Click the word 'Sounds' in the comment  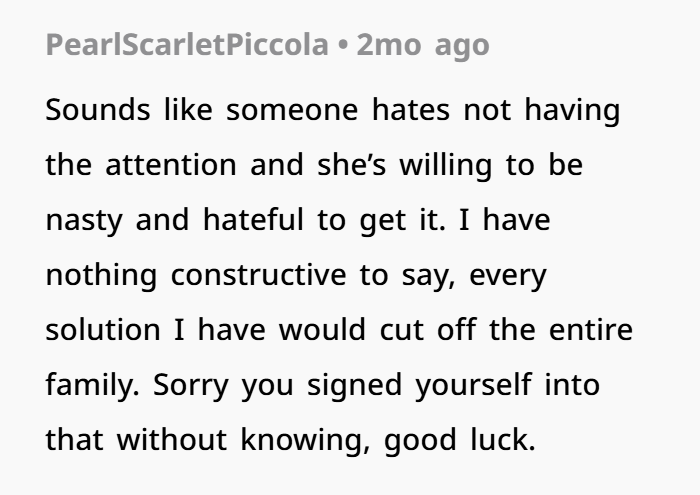click(98, 110)
